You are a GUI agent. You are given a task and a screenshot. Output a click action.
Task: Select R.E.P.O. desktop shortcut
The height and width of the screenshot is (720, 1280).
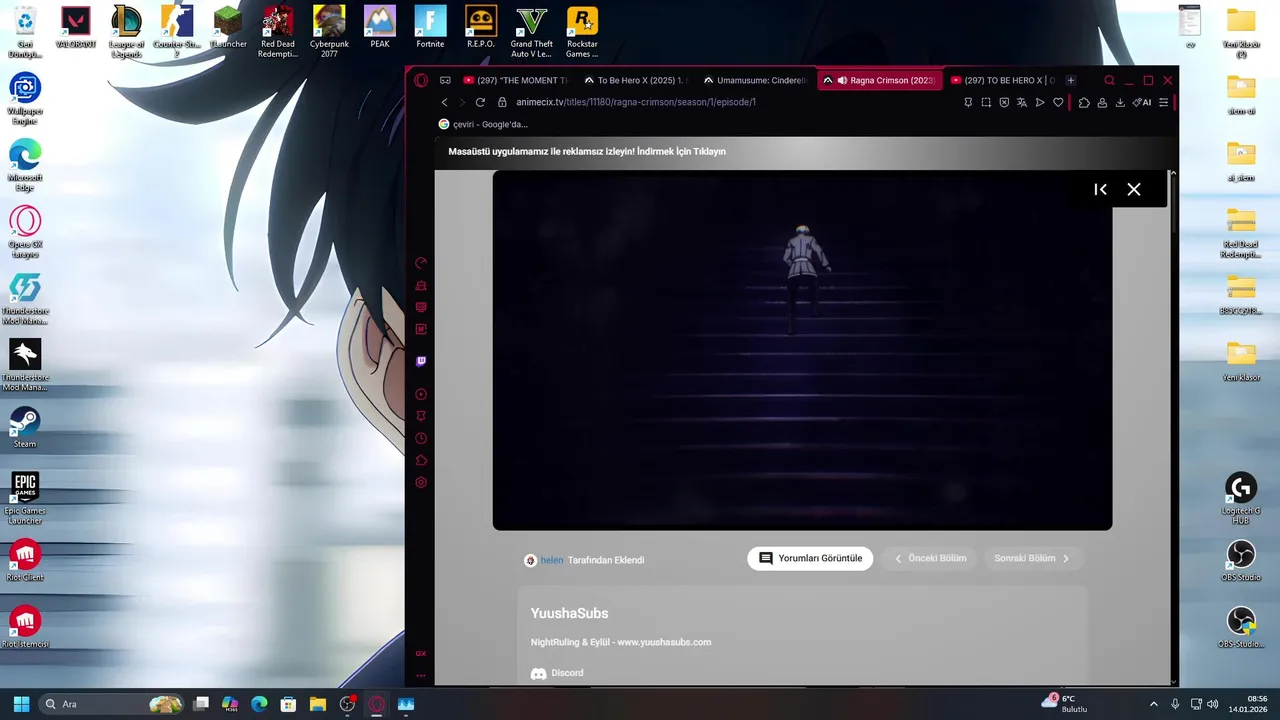point(481,28)
